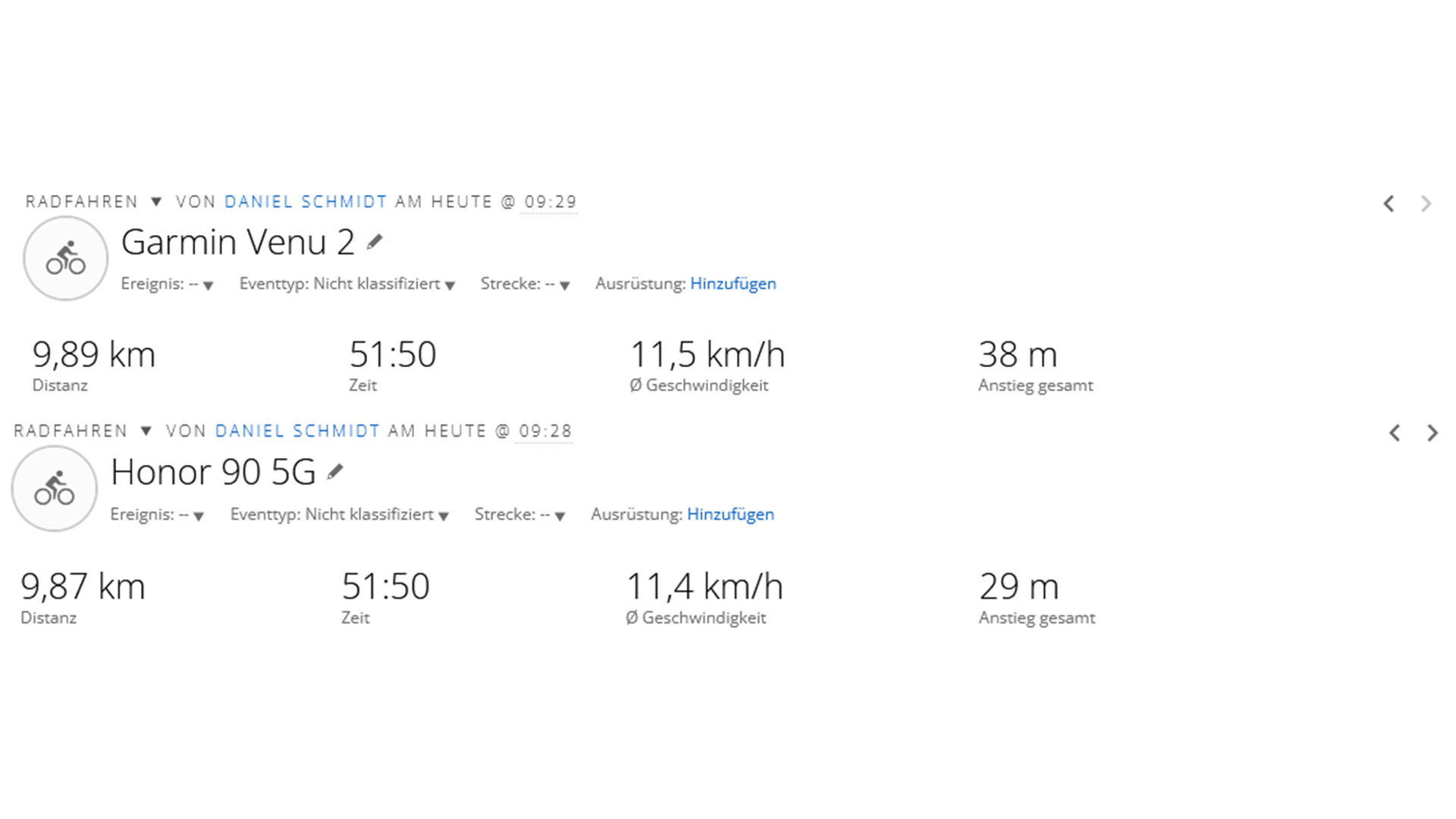Screen dimensions: 1456x819
Task: Open the Strecke dropdown under Garmin Venu 2
Action: coord(564,285)
